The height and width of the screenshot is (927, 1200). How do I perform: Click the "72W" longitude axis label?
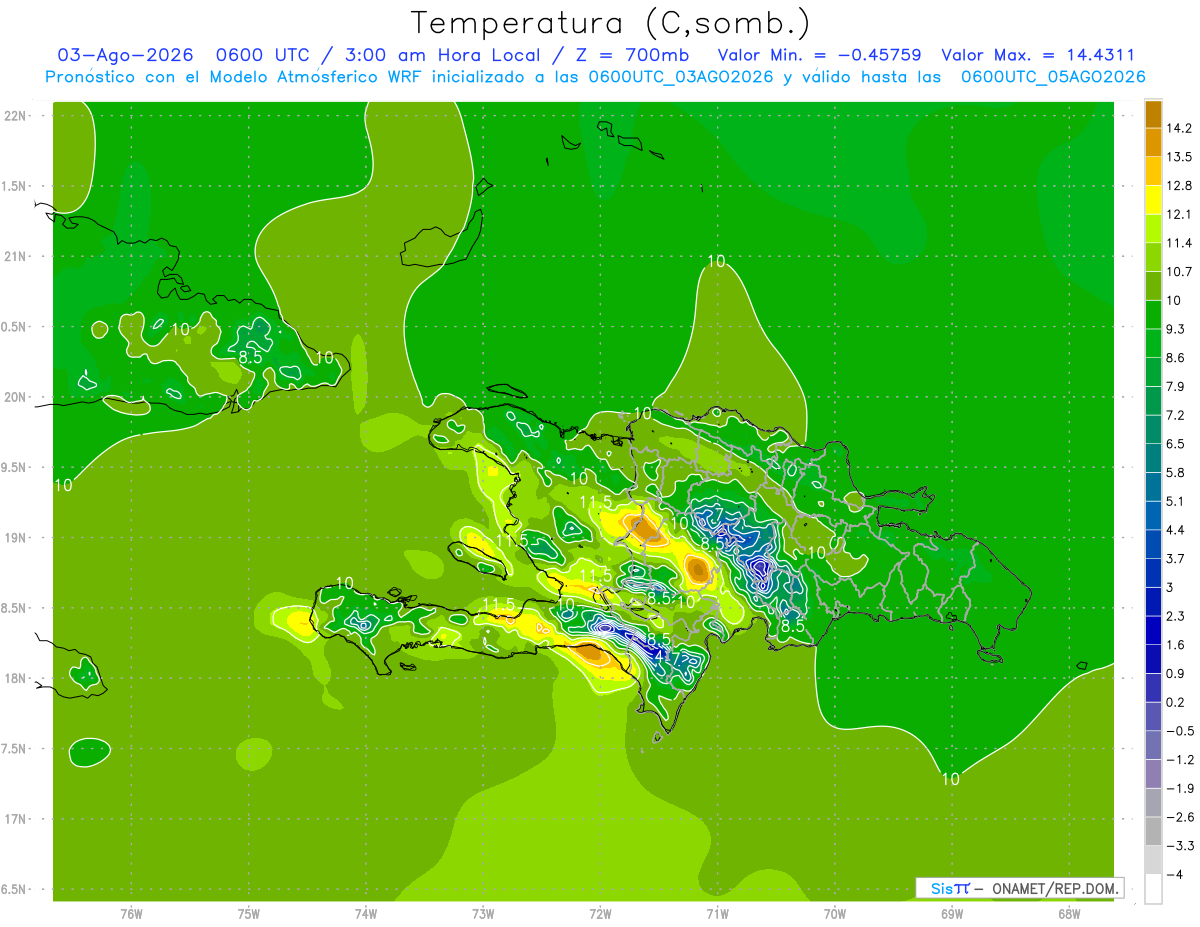pos(600,915)
